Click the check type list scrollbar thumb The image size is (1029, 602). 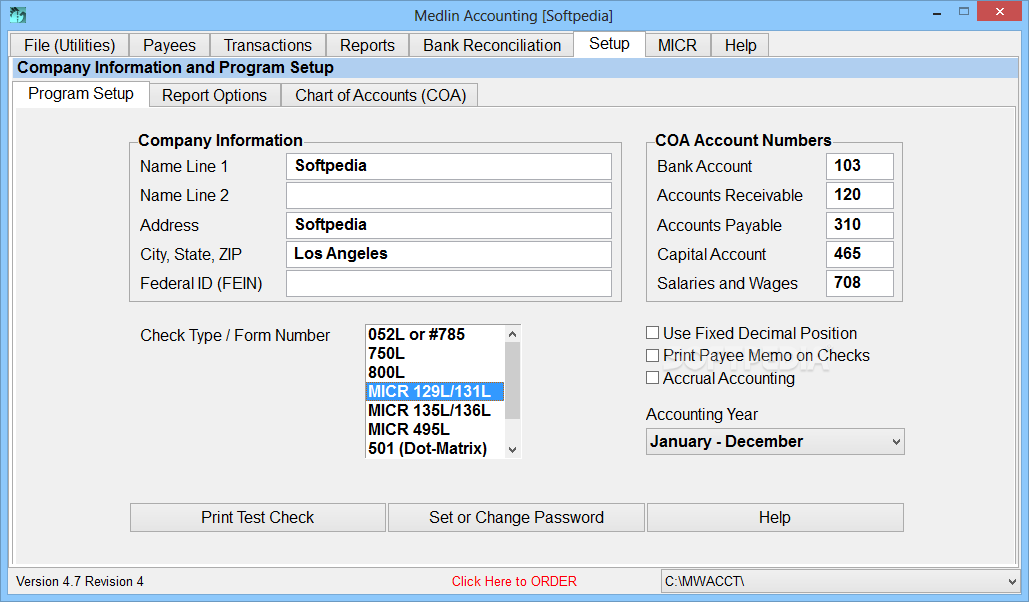click(513, 380)
